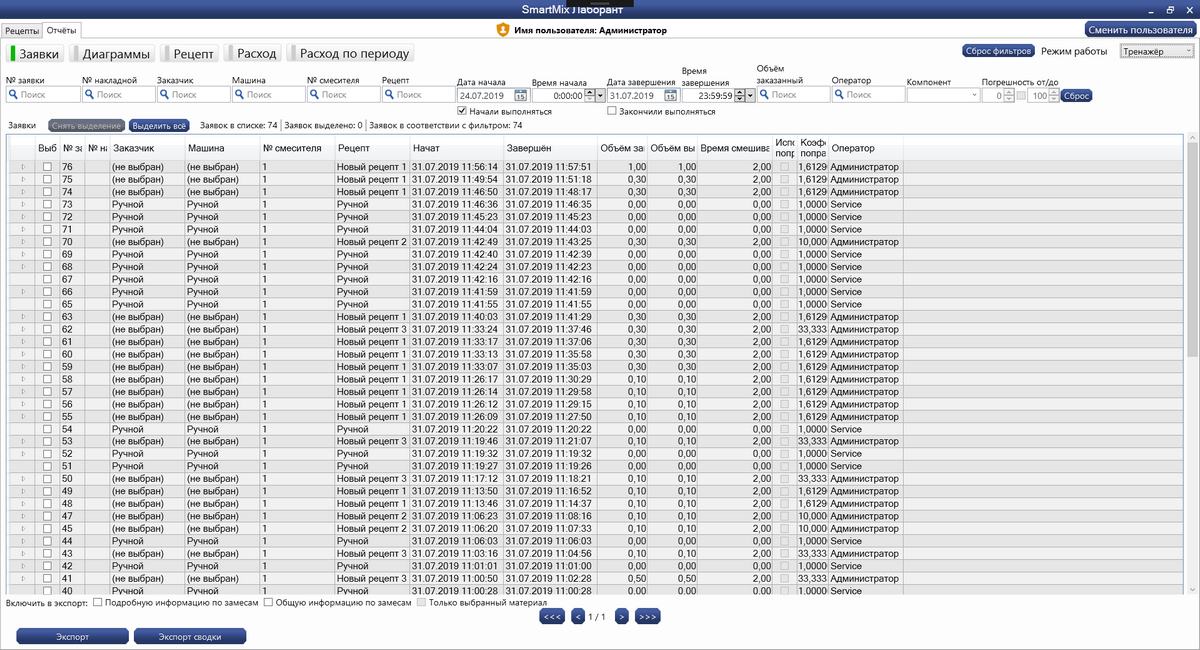The image size is (1200, 650).
Task: Click Новый рецепт 2 in row 70
Action: pos(372,242)
